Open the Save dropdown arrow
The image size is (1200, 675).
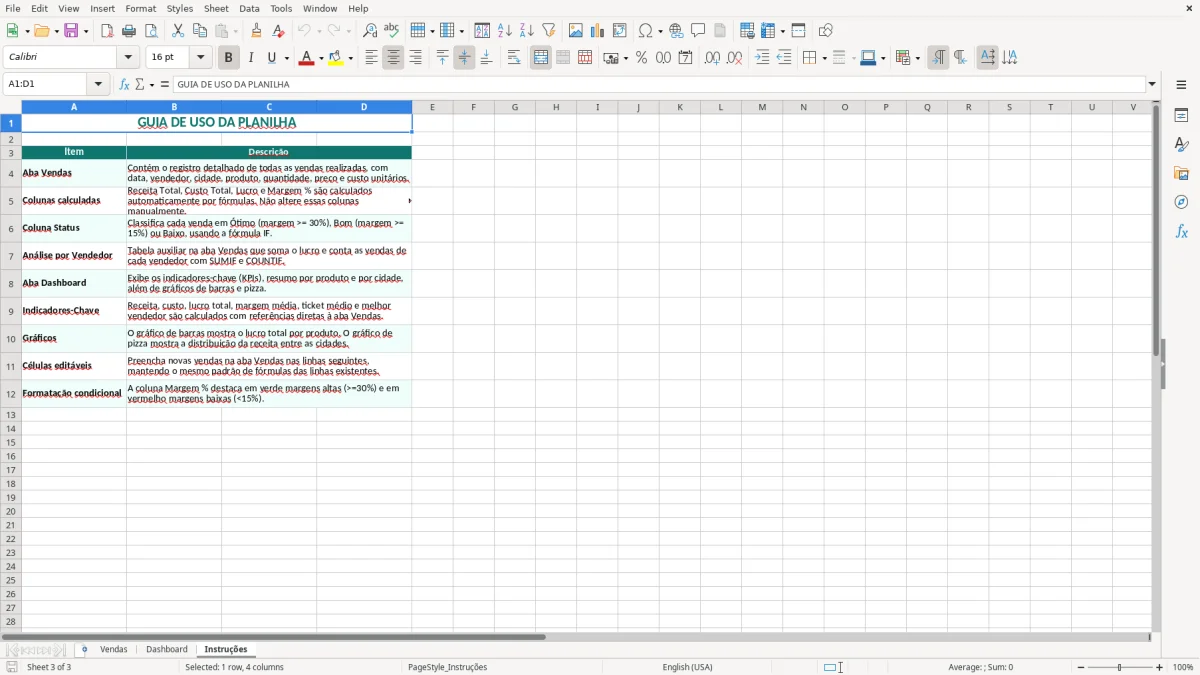[86, 31]
